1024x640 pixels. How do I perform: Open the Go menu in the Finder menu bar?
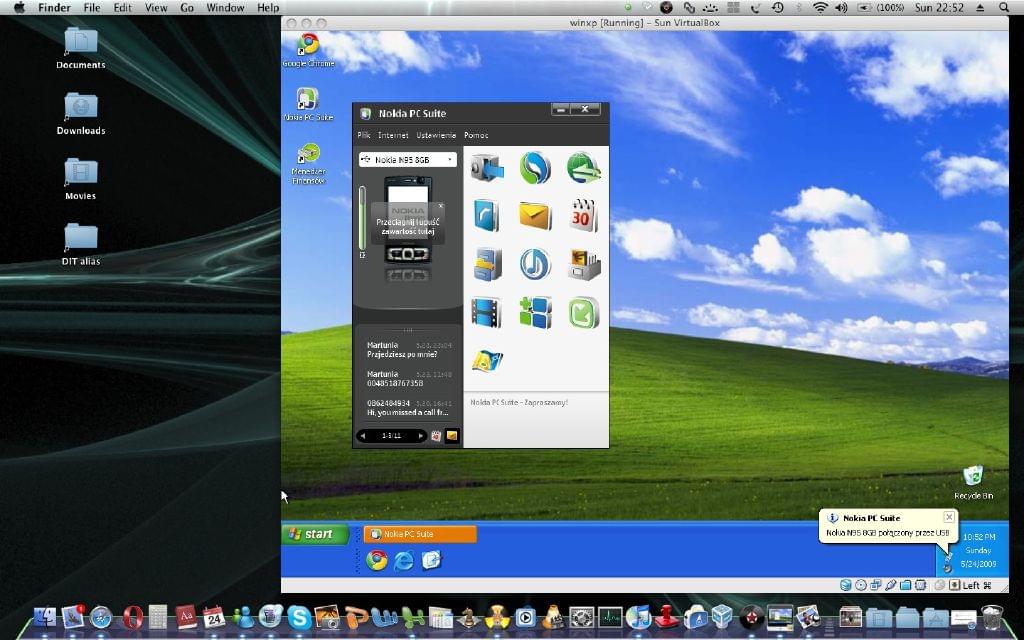pyautogui.click(x=187, y=8)
